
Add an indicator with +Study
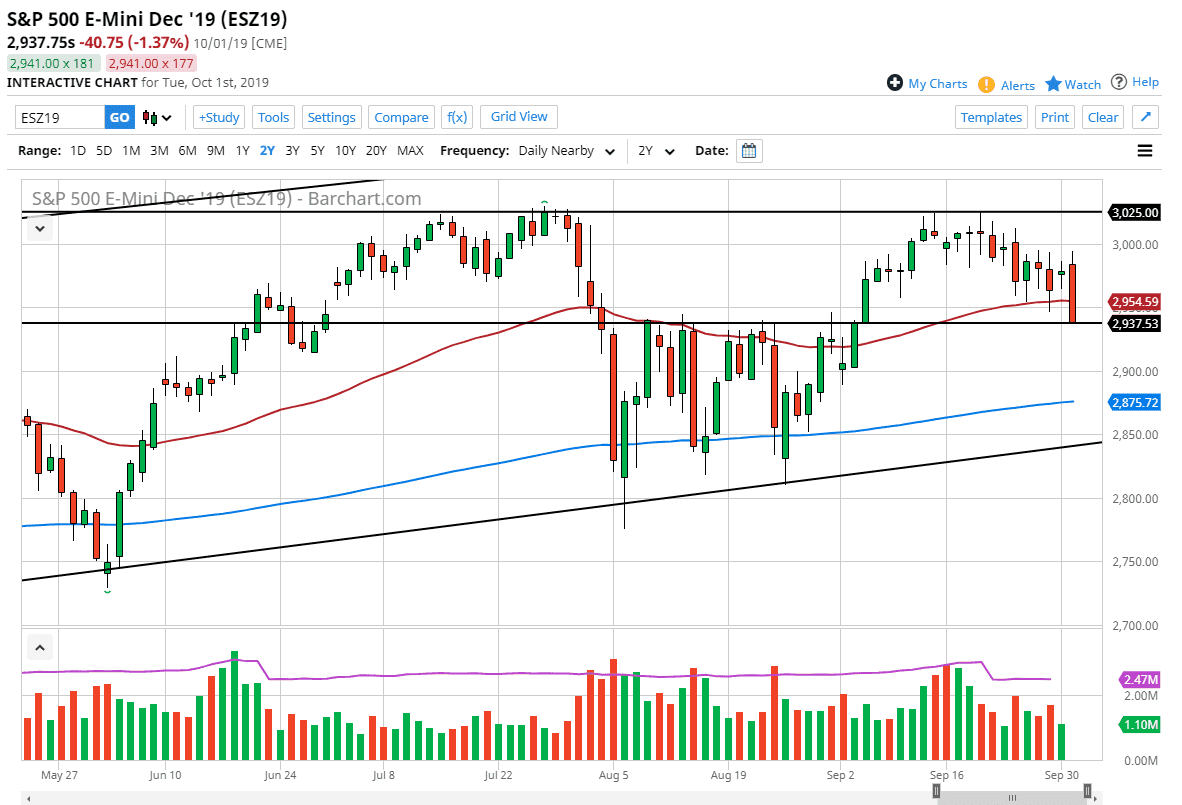coord(218,117)
